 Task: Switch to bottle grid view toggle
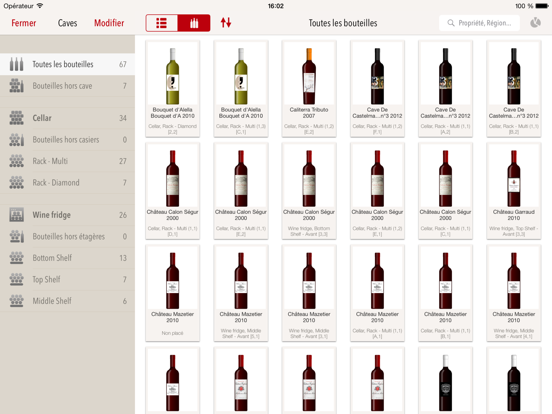tap(194, 23)
